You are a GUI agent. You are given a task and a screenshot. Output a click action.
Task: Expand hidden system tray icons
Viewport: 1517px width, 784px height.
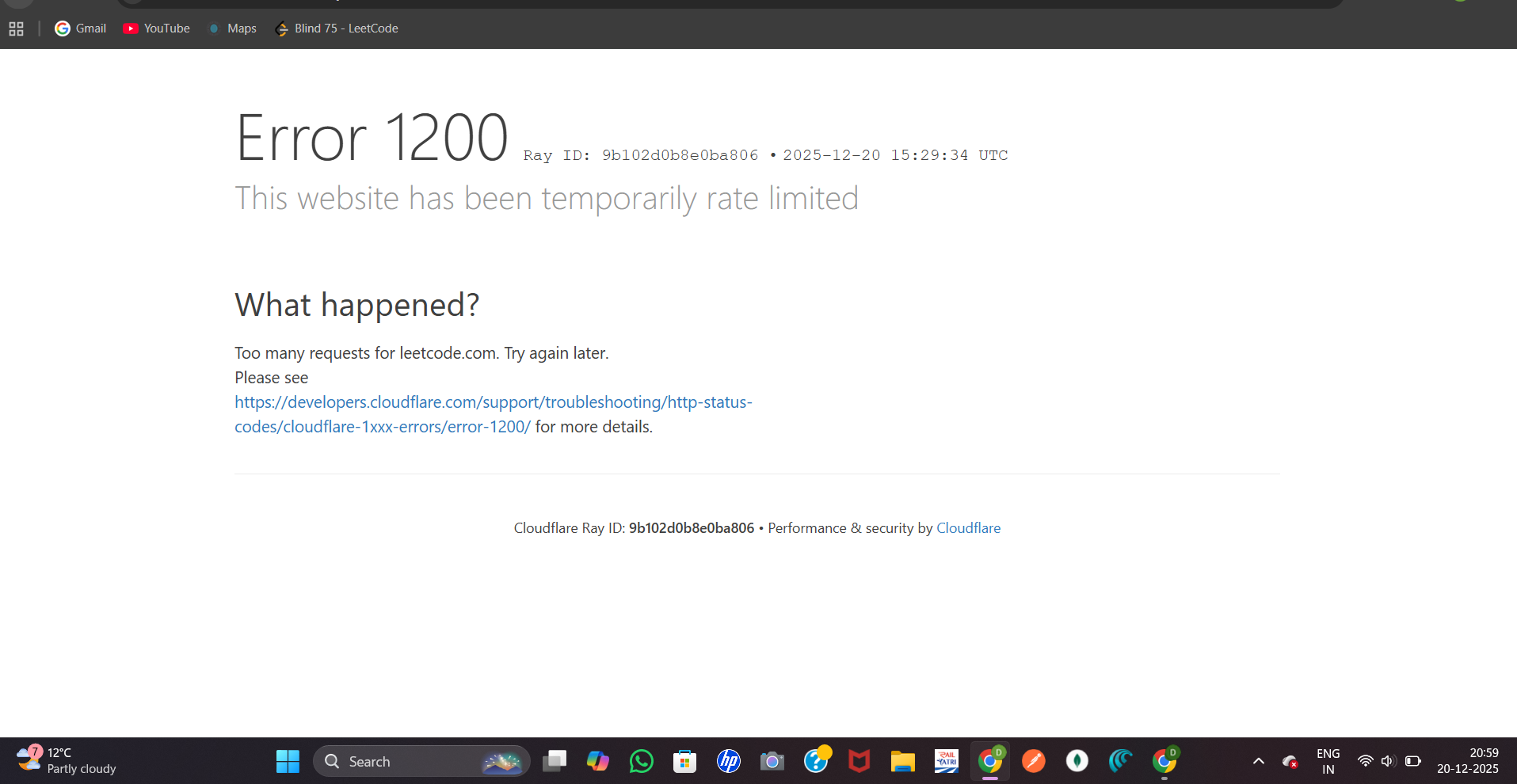coord(1258,761)
